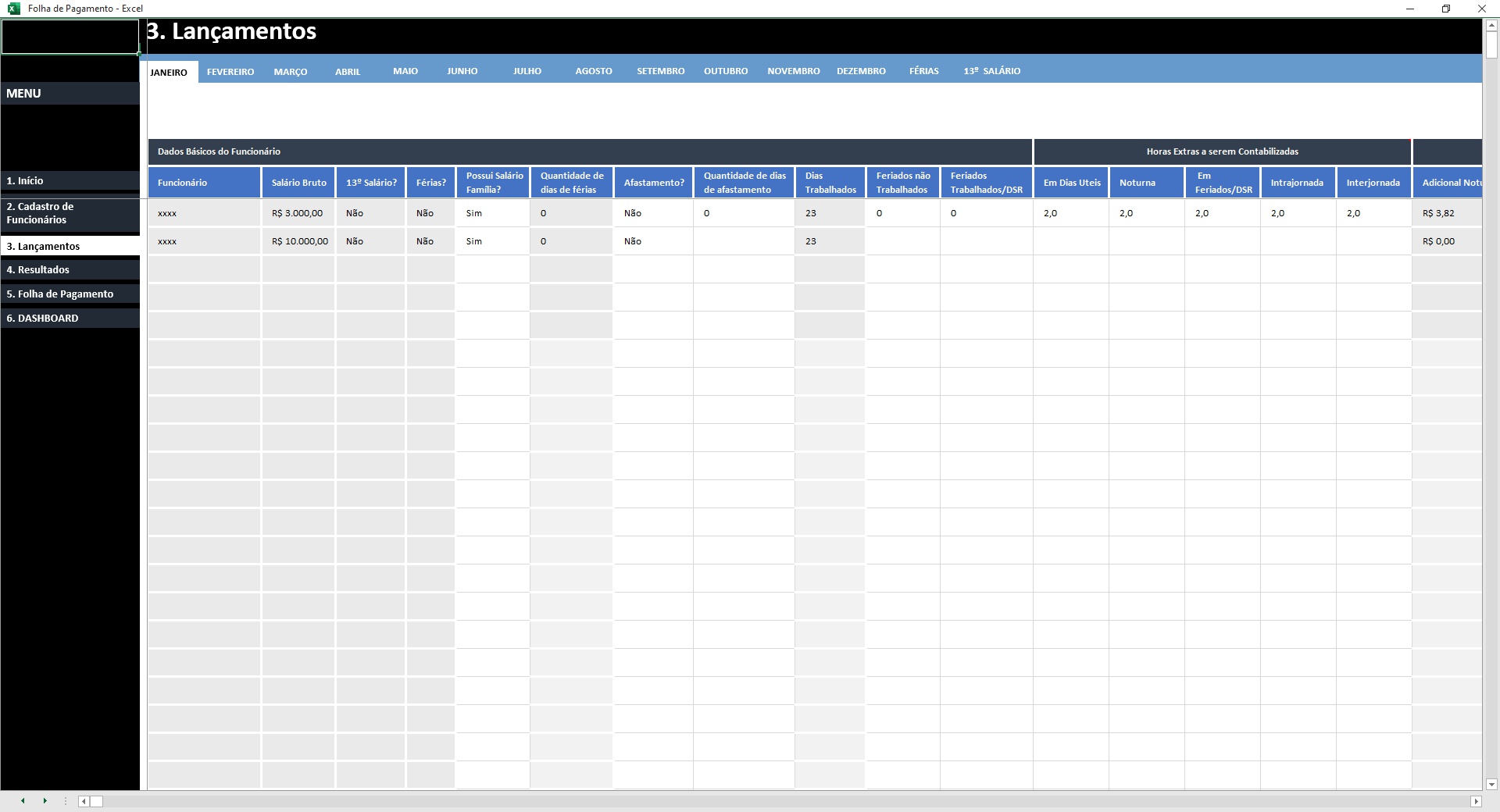Click the Férias? column header
Viewport: 1500px width, 812px height.
pyautogui.click(x=430, y=183)
